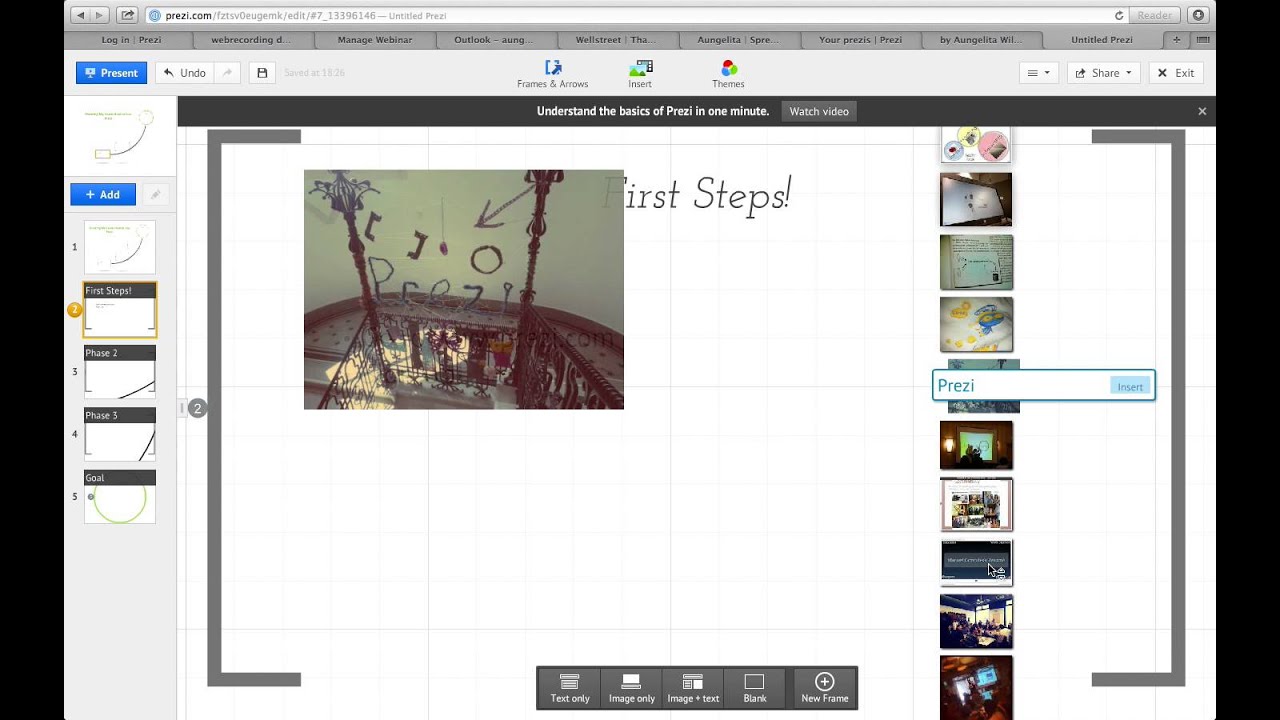Click the First Steps! title text
The width and height of the screenshot is (1280, 720).
coord(697,194)
